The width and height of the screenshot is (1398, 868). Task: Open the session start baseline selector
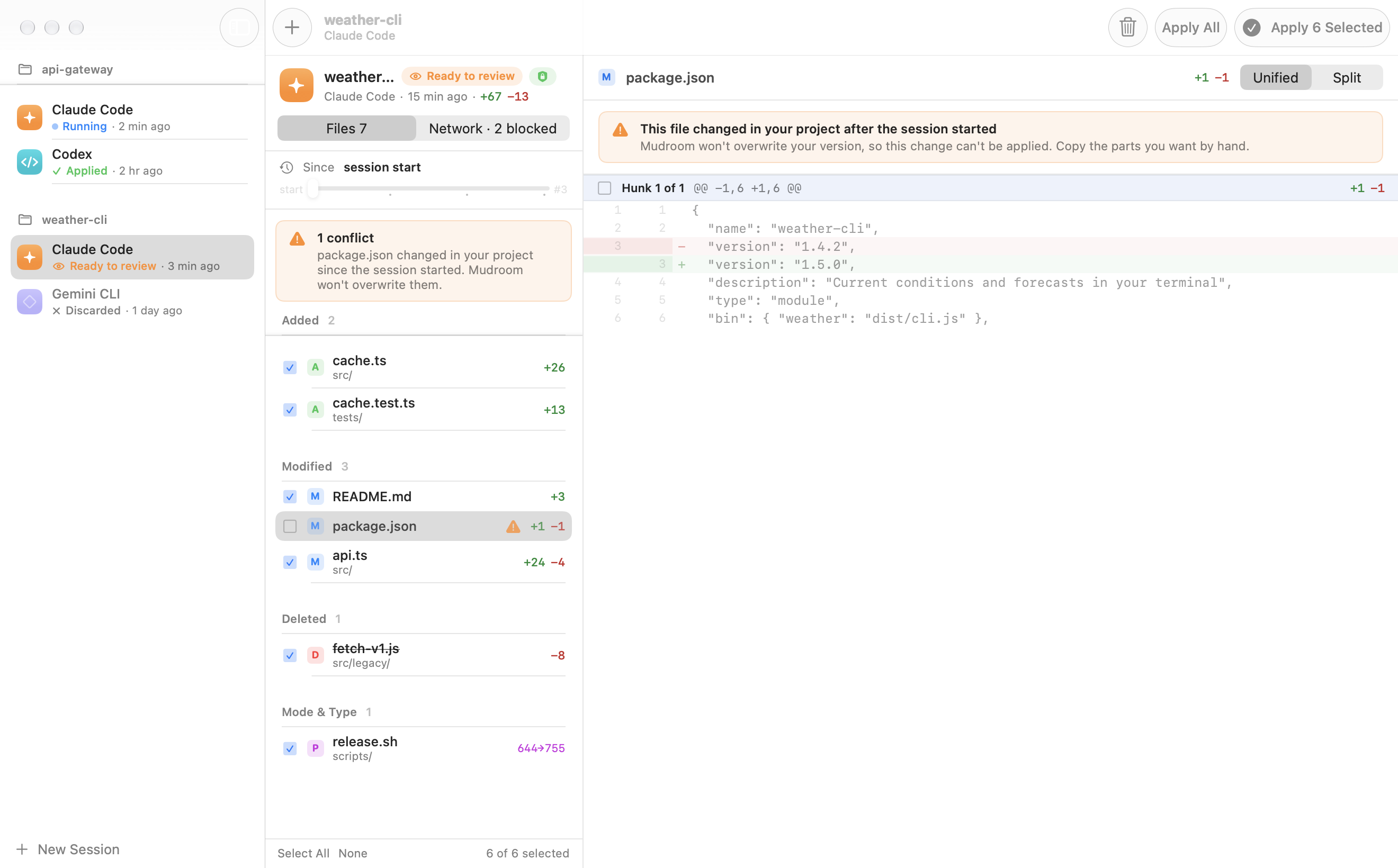[382, 167]
